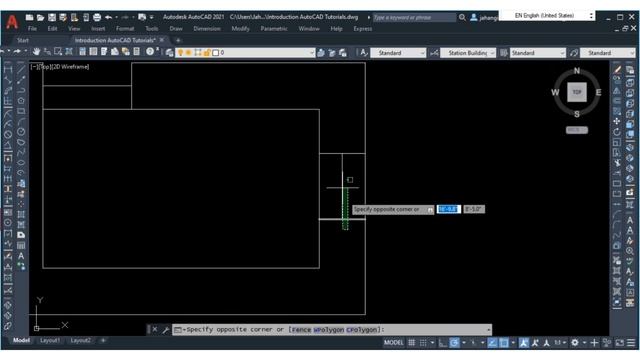This screenshot has height=360, width=640.
Task: Click the Undo arrow in quick access toolbar
Action: (108, 17)
